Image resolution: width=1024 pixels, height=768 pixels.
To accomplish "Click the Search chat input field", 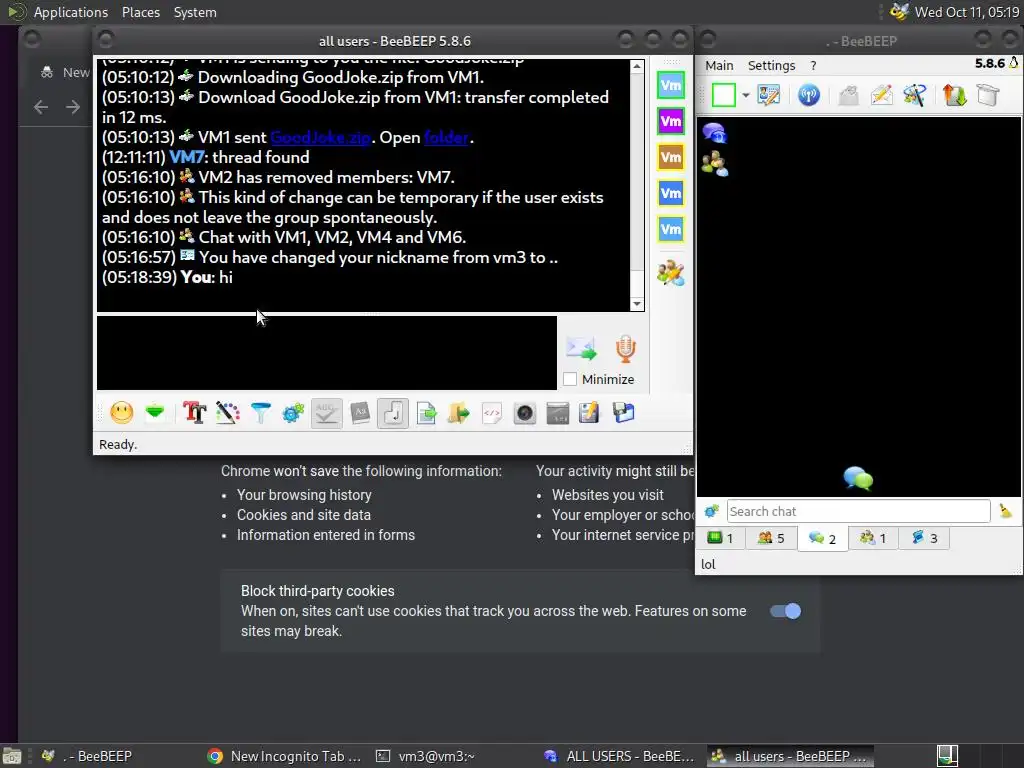I will tap(859, 511).
